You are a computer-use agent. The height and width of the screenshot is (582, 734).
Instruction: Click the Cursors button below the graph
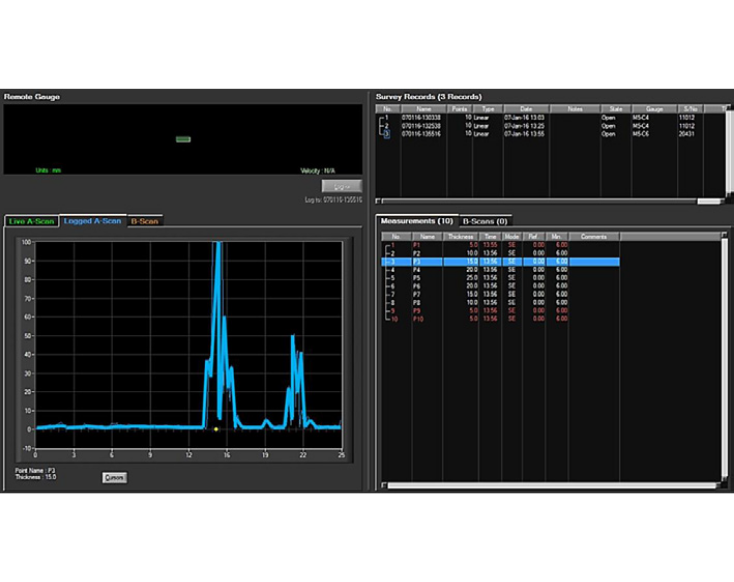coord(115,477)
